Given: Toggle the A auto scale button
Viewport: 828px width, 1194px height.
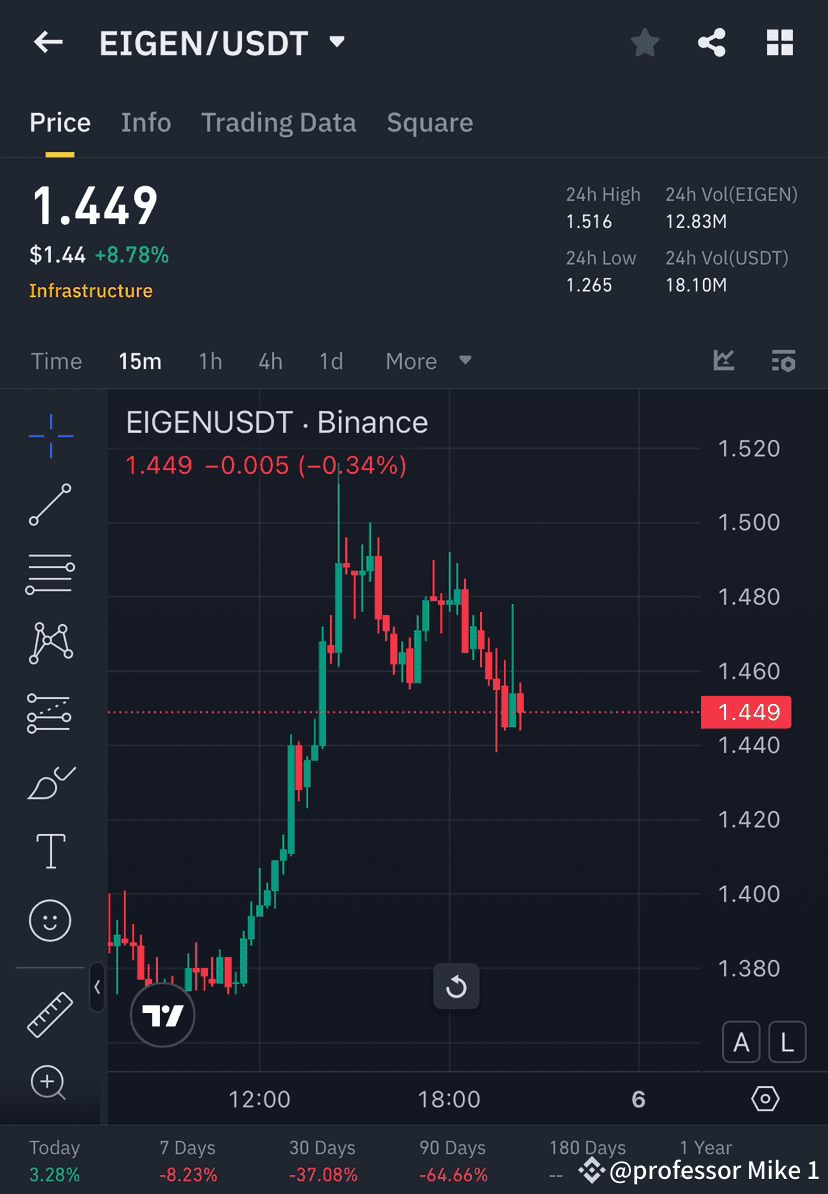Looking at the screenshot, I should pyautogui.click(x=741, y=1041).
